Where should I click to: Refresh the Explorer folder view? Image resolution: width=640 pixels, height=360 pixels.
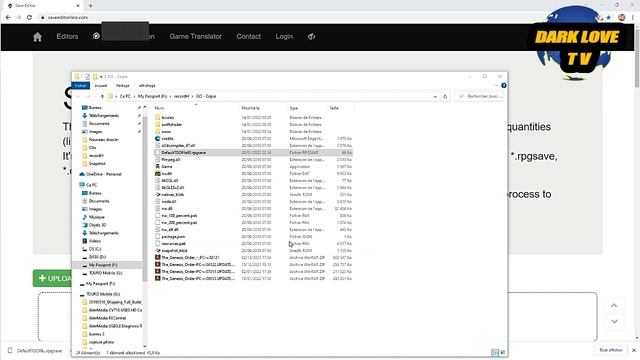[445, 97]
